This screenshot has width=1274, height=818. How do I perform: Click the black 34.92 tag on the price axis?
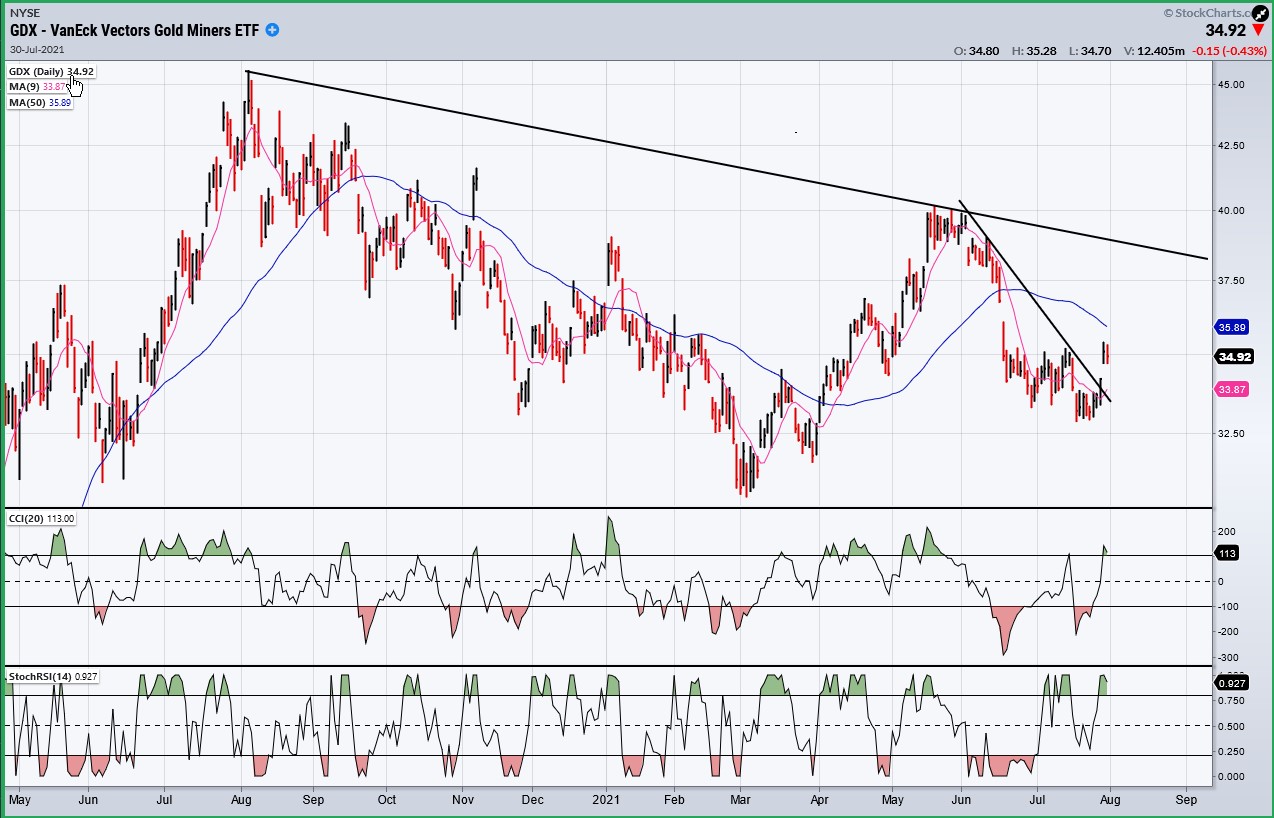(1233, 357)
